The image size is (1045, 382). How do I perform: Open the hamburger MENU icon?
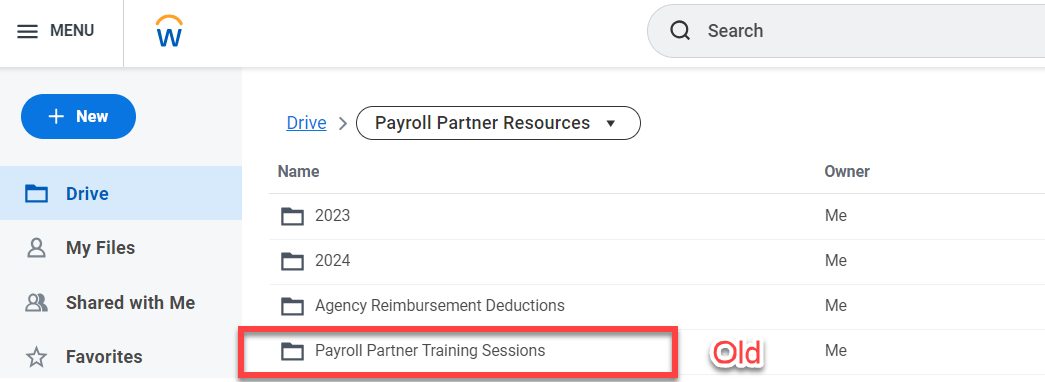coord(27,31)
